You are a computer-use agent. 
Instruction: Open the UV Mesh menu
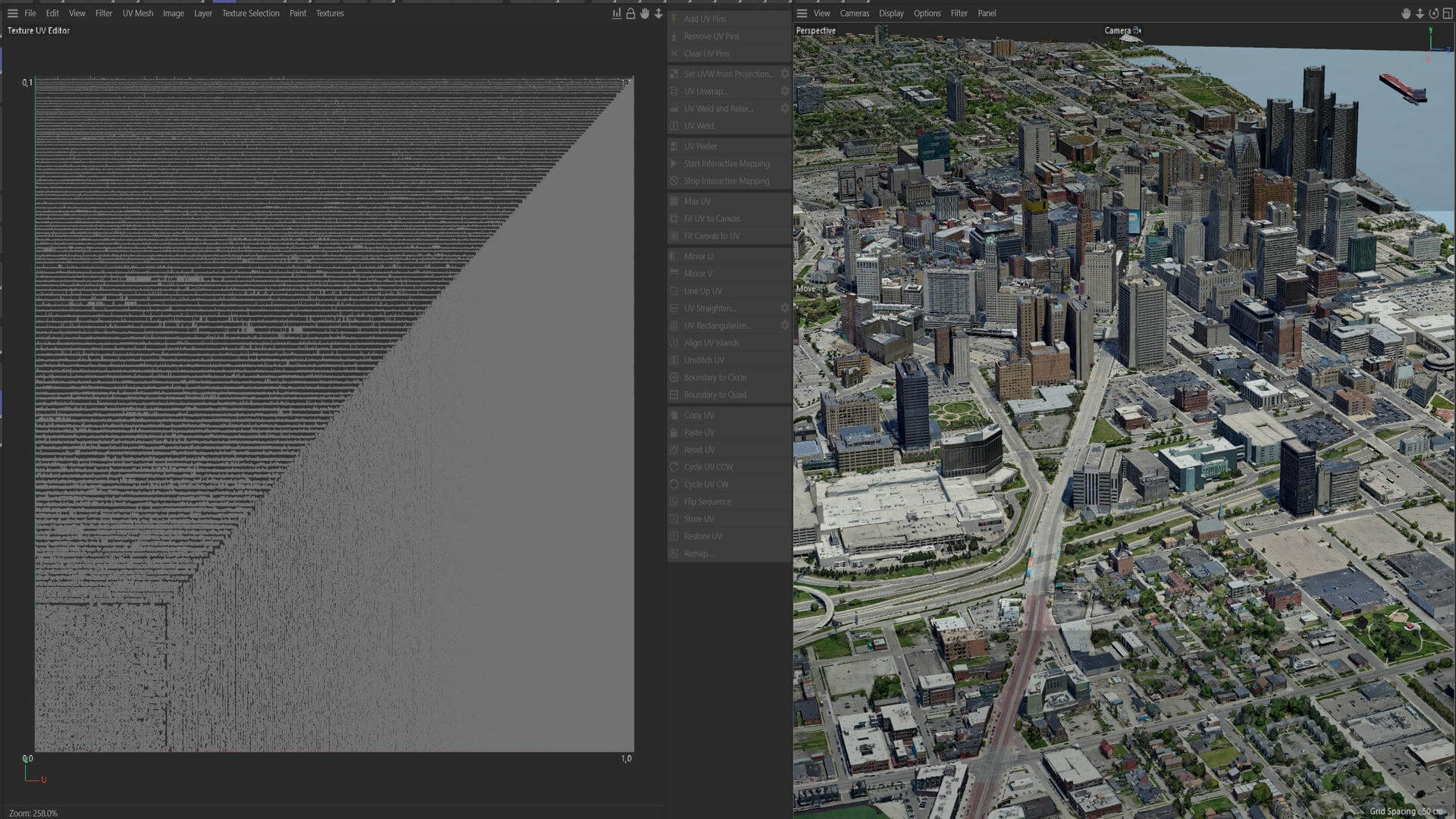138,14
